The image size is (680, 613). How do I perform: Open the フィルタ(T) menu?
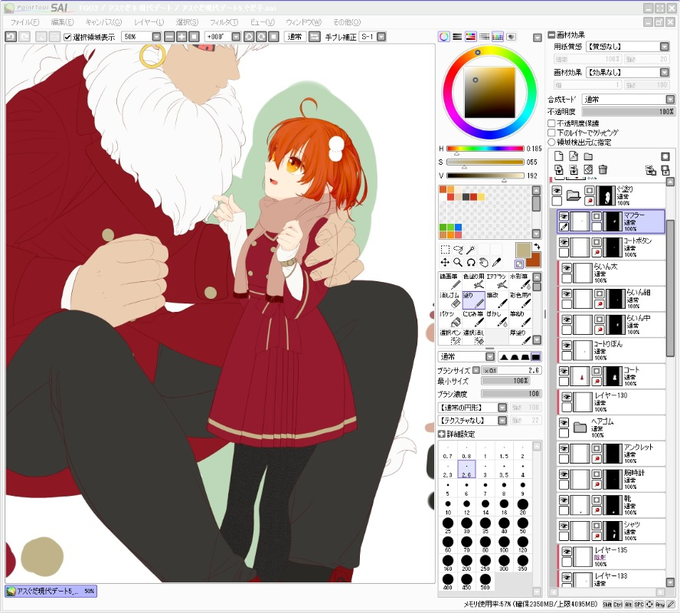[224, 22]
